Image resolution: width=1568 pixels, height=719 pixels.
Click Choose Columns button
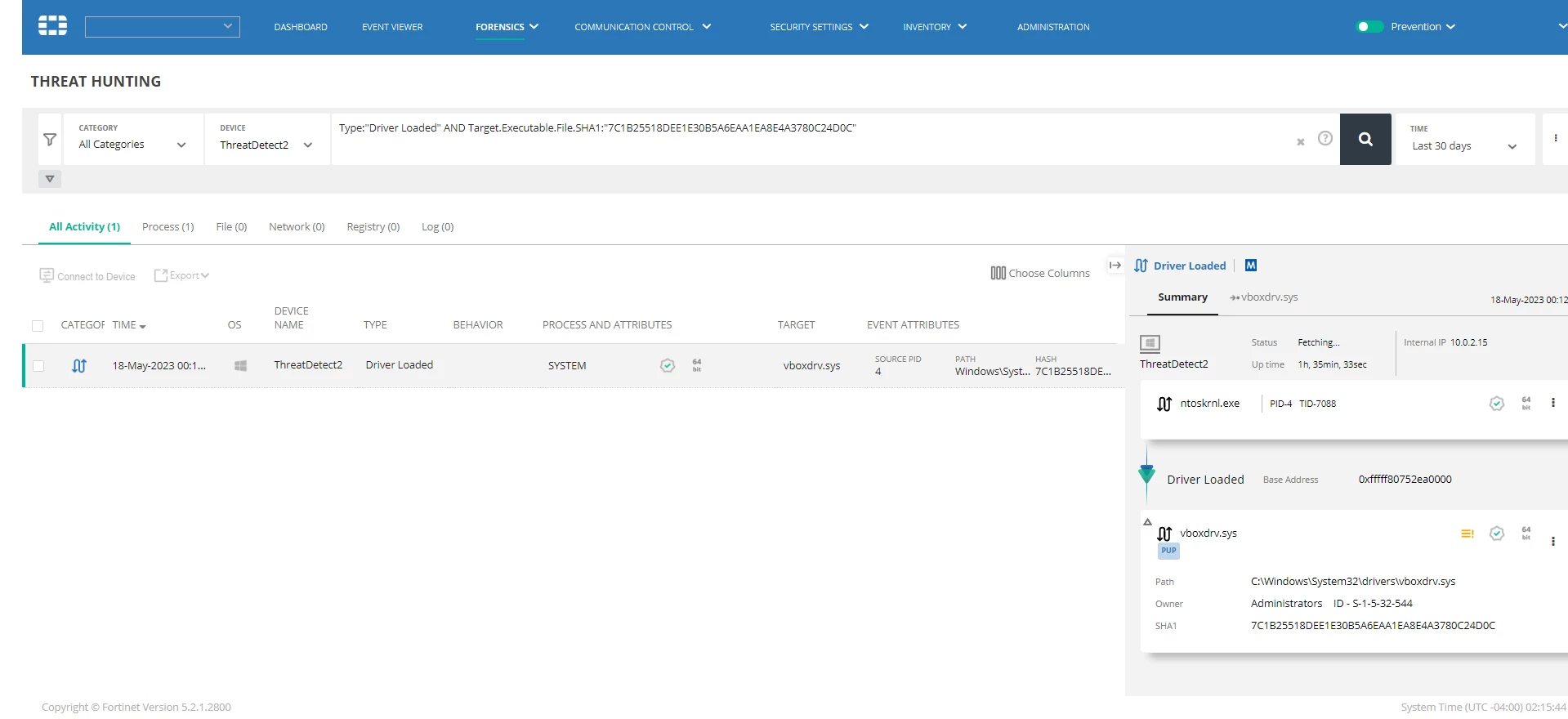pos(1040,273)
